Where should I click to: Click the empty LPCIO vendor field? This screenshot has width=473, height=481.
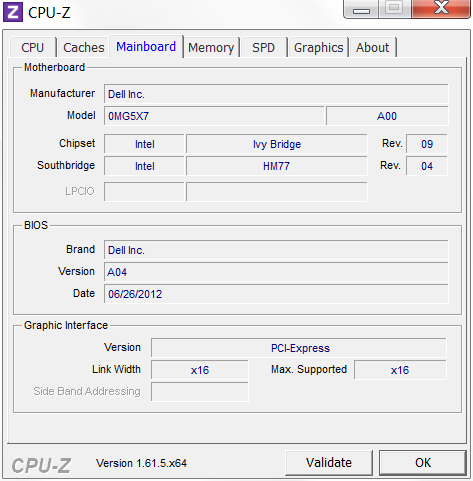click(x=144, y=192)
